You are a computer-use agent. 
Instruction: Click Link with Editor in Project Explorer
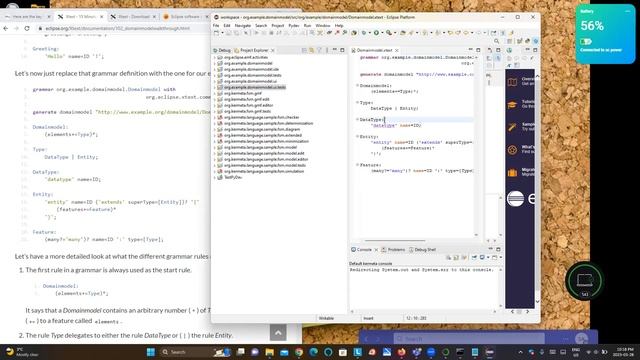[311, 50]
